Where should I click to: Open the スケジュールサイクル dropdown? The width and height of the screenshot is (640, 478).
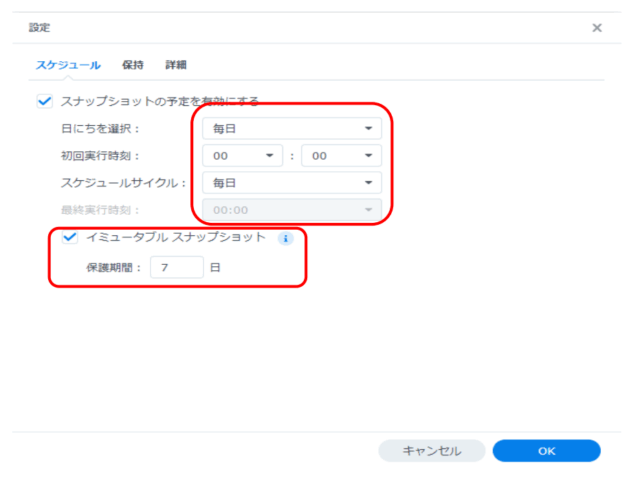point(291,183)
